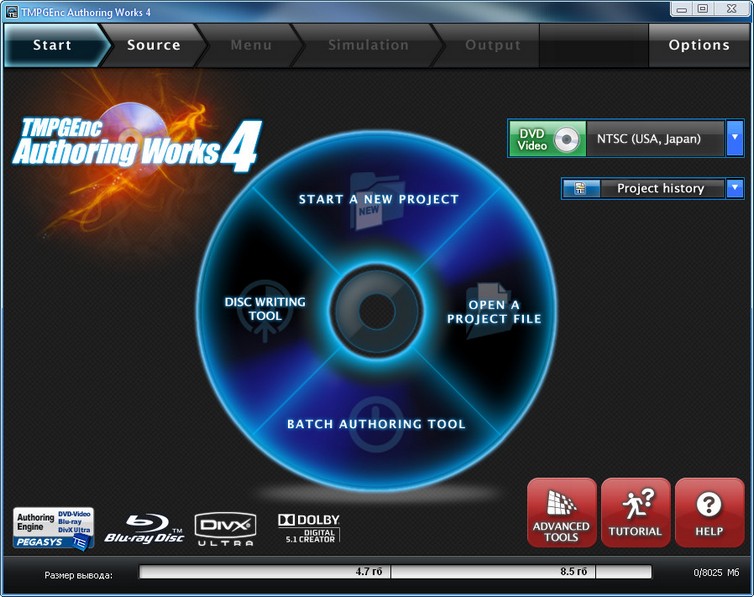Expand the NTSC format dropdown arrow
This screenshot has height=597, width=754.
pos(735,138)
